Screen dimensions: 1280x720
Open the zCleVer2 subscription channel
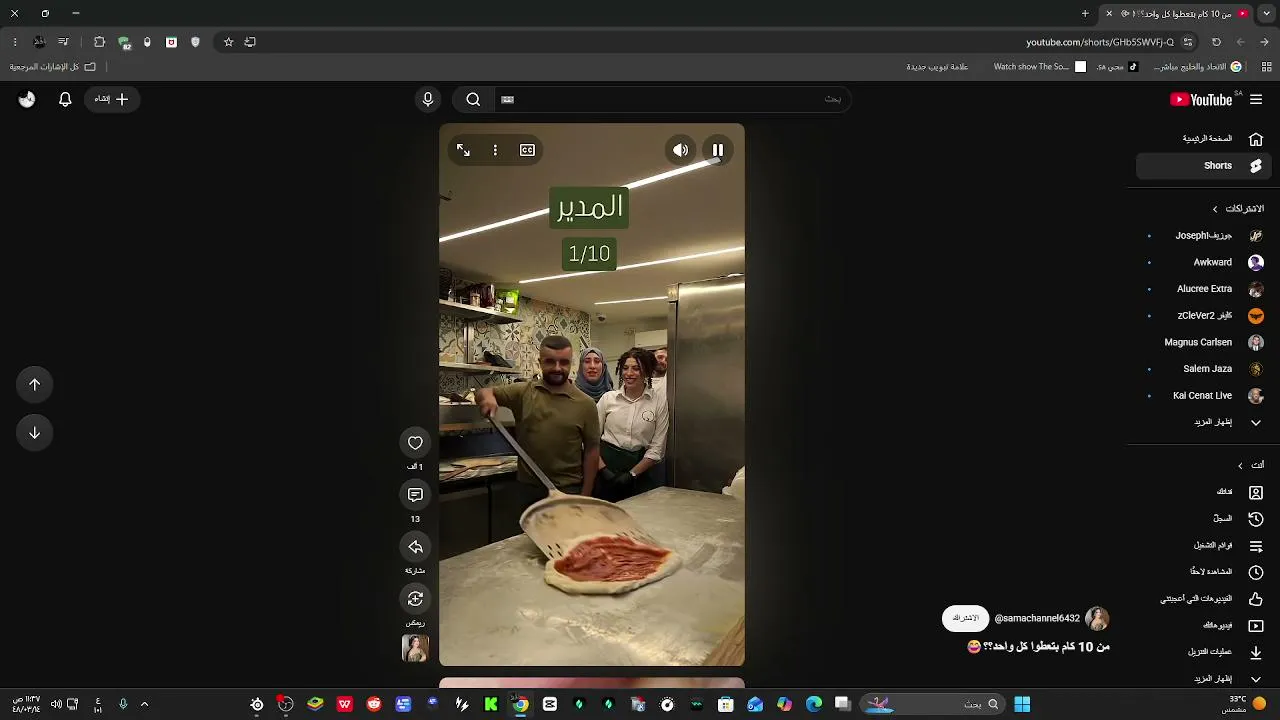(x=1204, y=316)
